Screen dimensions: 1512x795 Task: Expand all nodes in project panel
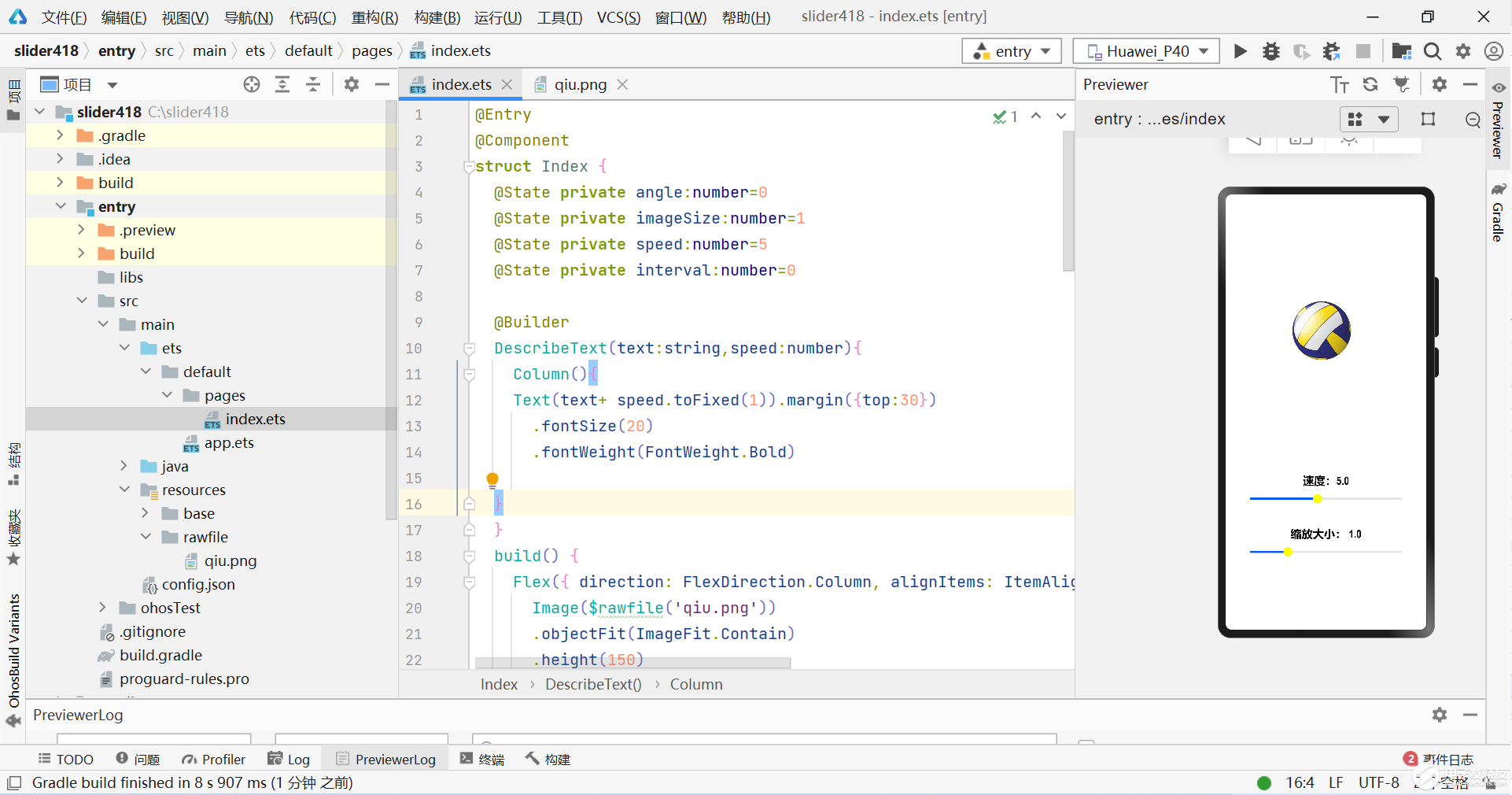[x=282, y=84]
